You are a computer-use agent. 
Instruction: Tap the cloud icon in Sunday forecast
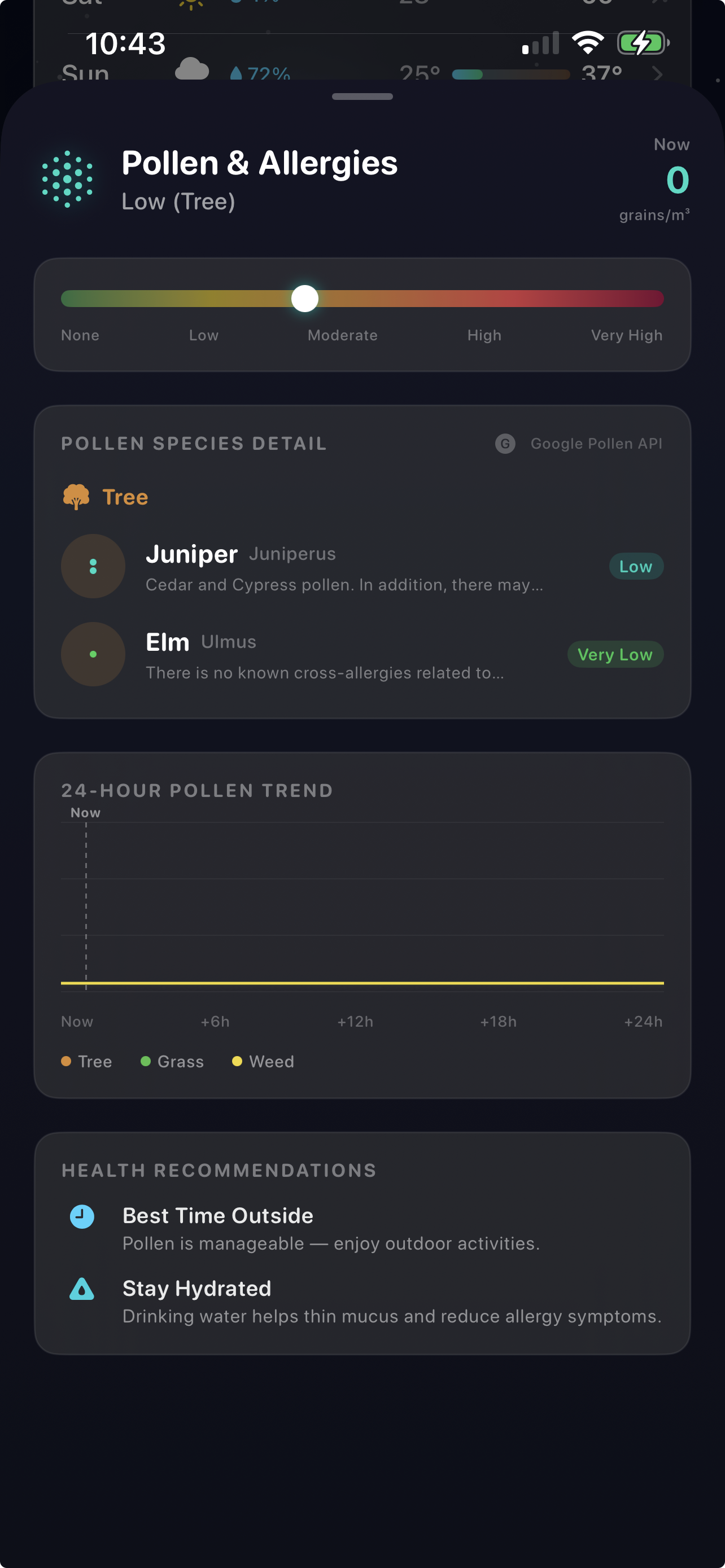coord(192,71)
